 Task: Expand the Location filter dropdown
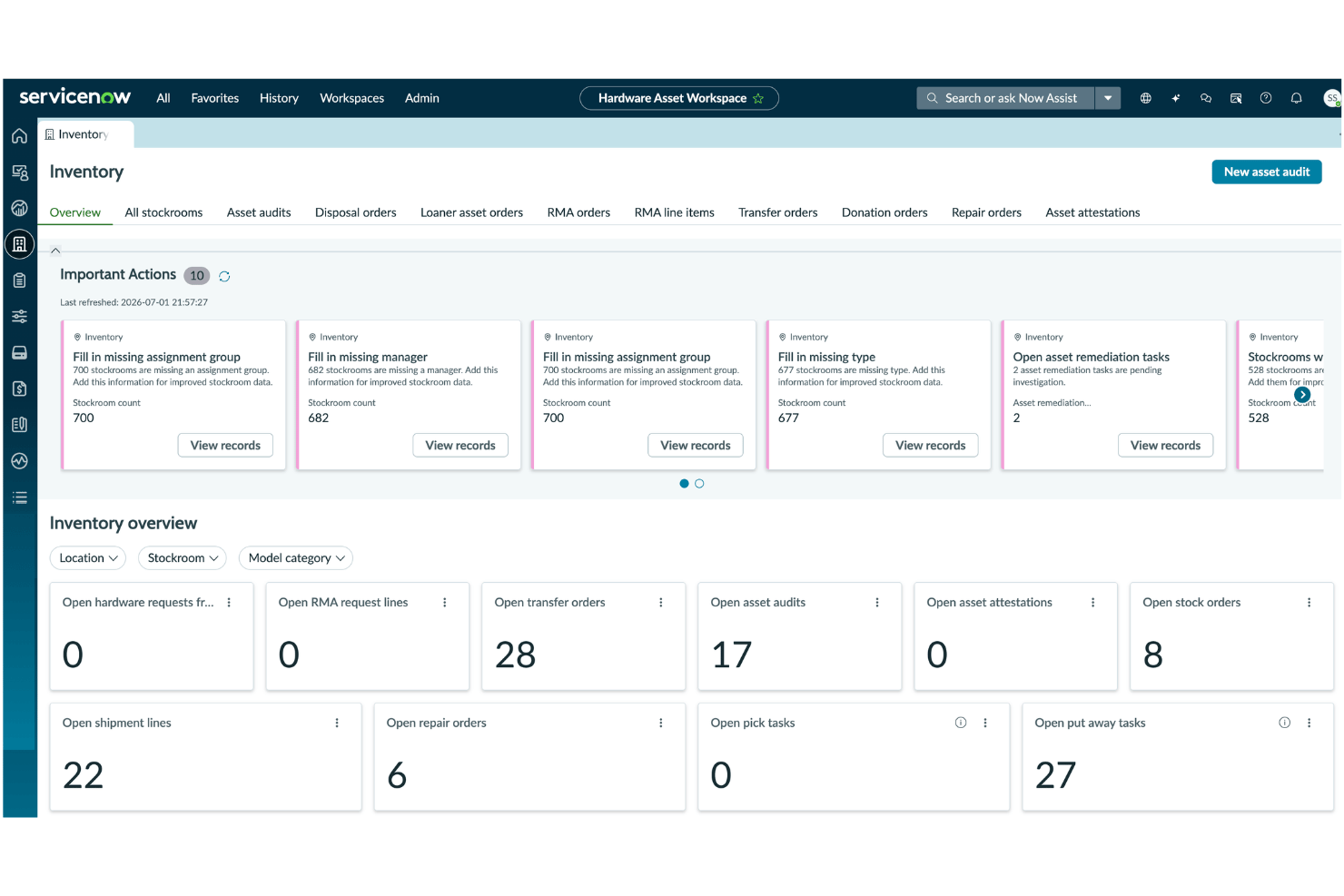[88, 558]
